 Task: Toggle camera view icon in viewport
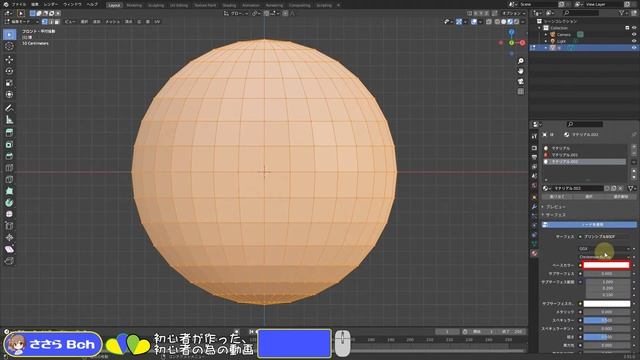click(521, 81)
